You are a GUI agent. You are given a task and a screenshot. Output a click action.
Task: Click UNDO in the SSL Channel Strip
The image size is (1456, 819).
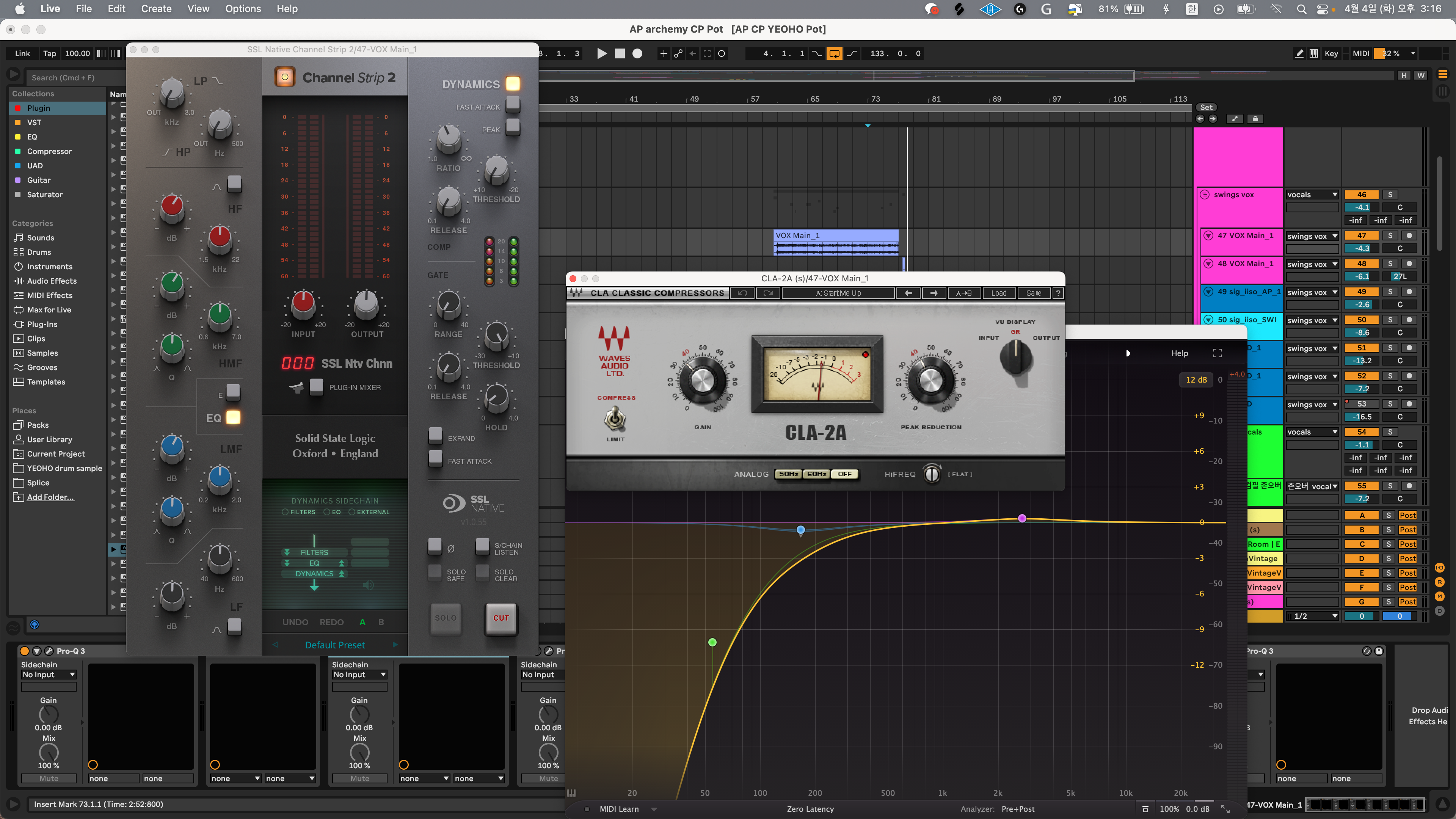295,622
